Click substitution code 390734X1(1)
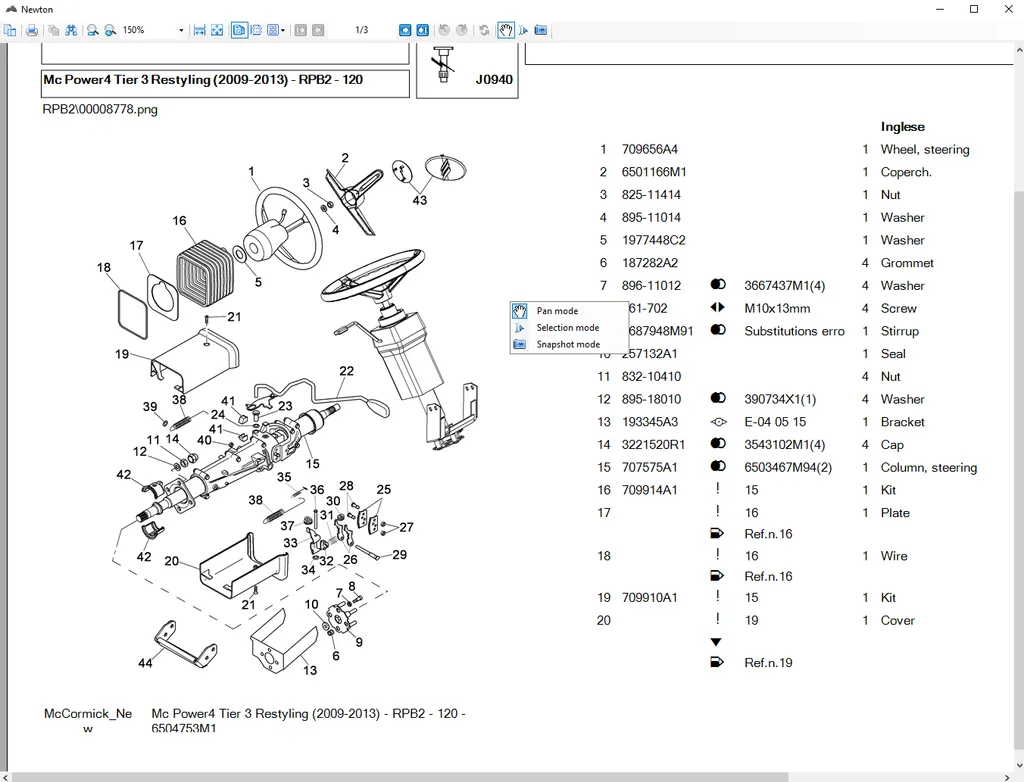Viewport: 1024px width, 782px height. 780,399
